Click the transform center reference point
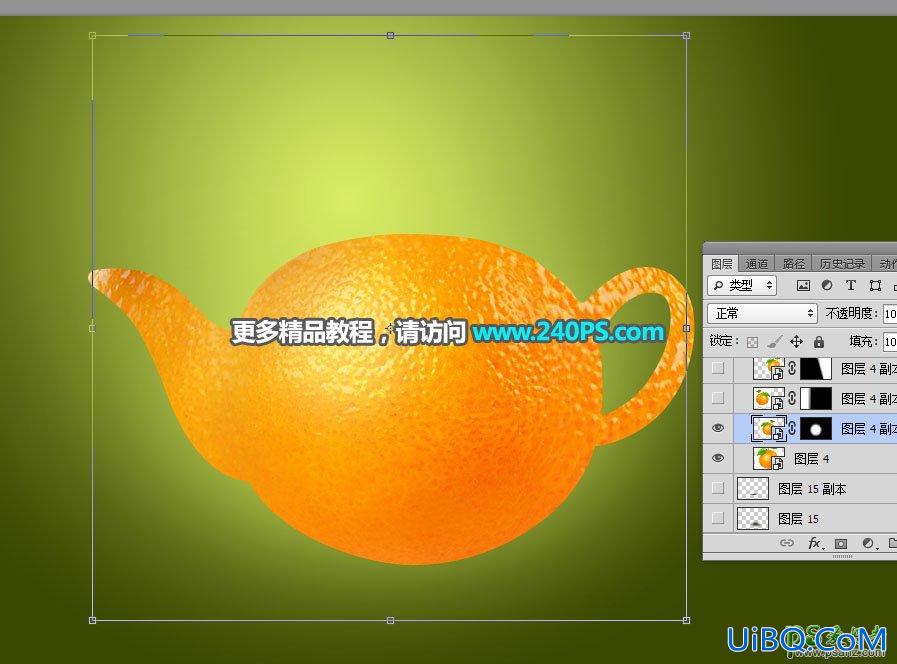The height and width of the screenshot is (664, 897). (390, 328)
